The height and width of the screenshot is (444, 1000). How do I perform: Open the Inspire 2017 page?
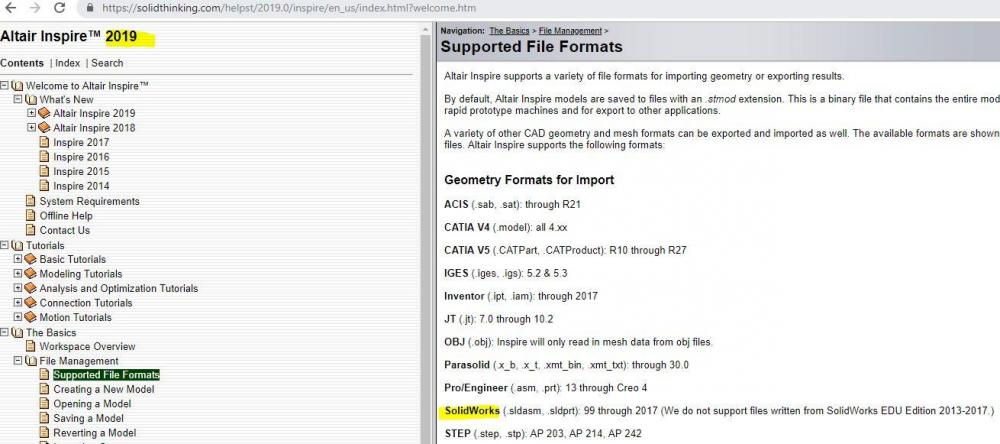81,142
